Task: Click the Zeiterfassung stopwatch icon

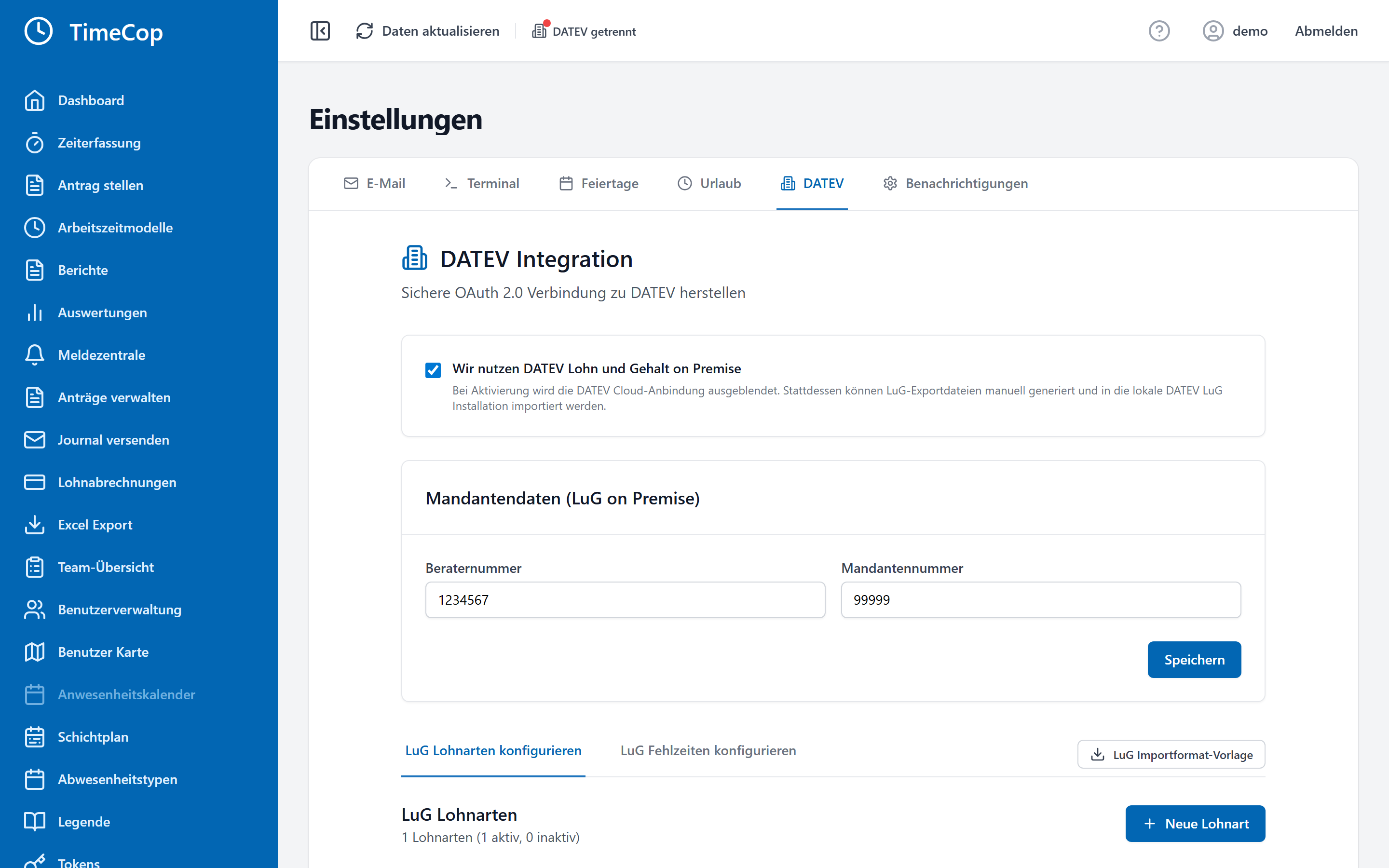Action: point(34,143)
